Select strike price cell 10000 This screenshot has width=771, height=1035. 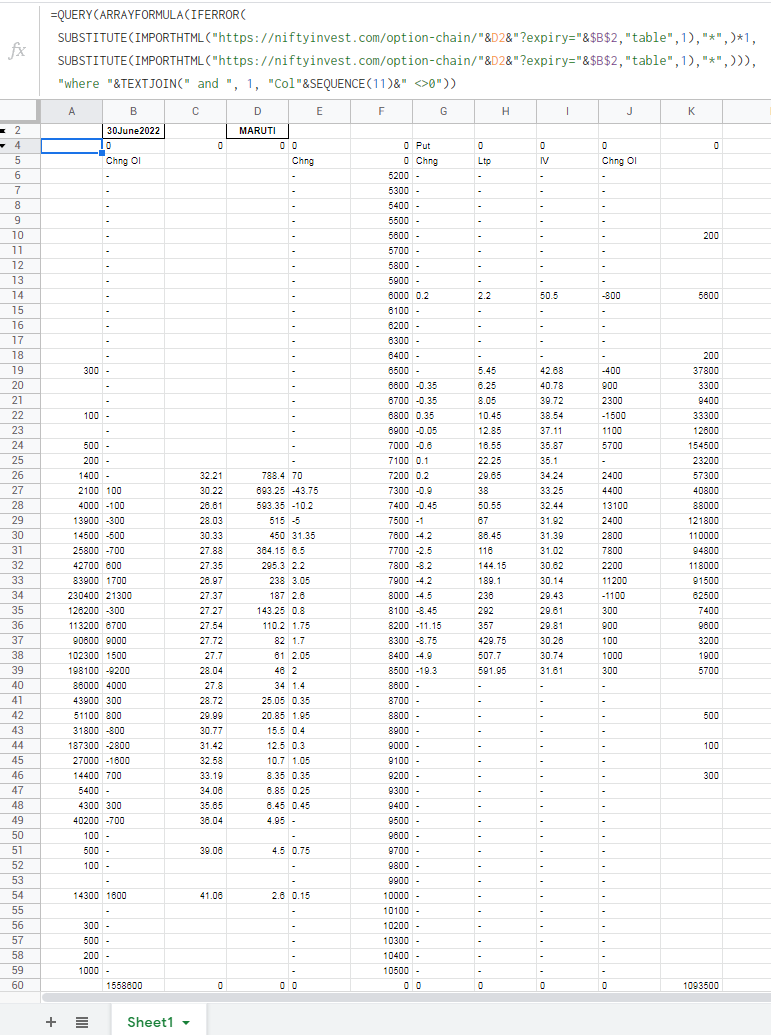pos(382,896)
